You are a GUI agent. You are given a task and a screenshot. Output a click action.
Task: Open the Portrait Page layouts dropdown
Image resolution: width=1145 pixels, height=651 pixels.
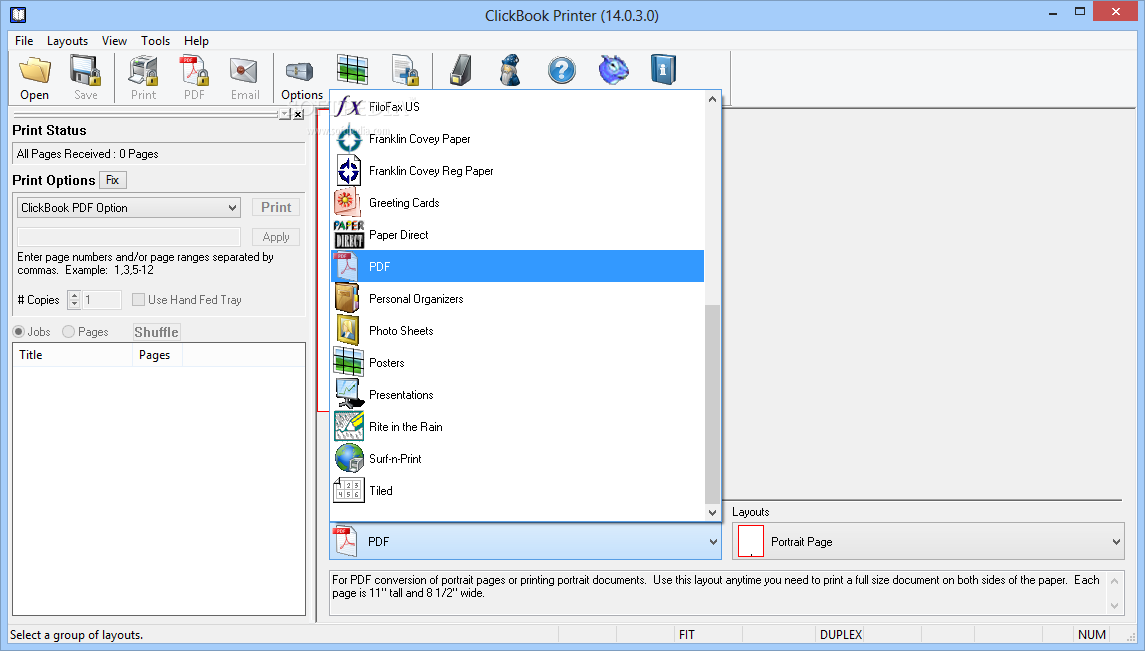click(928, 542)
